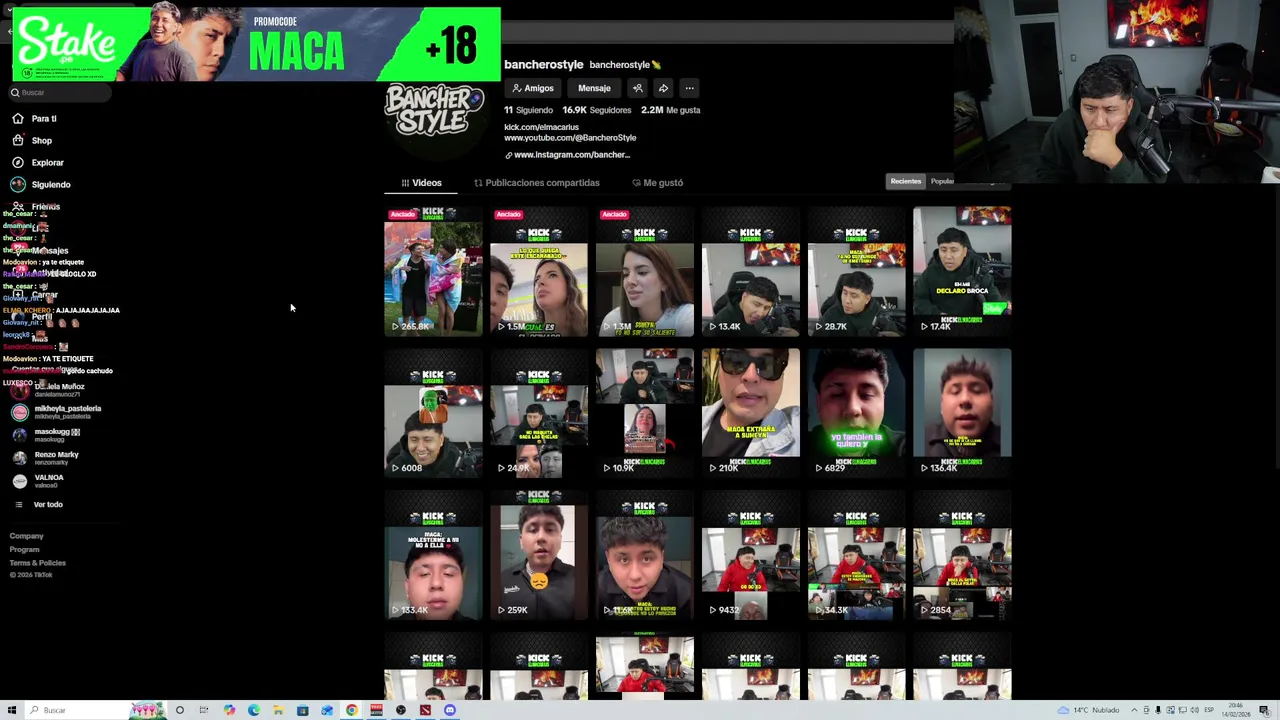The image size is (1280, 720).
Task: Open the mikheyla_pasteleria account
Action: (57, 411)
